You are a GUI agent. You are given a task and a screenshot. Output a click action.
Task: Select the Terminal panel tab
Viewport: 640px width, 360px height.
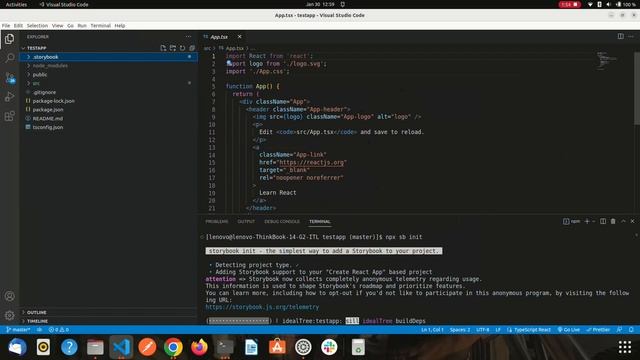point(320,222)
